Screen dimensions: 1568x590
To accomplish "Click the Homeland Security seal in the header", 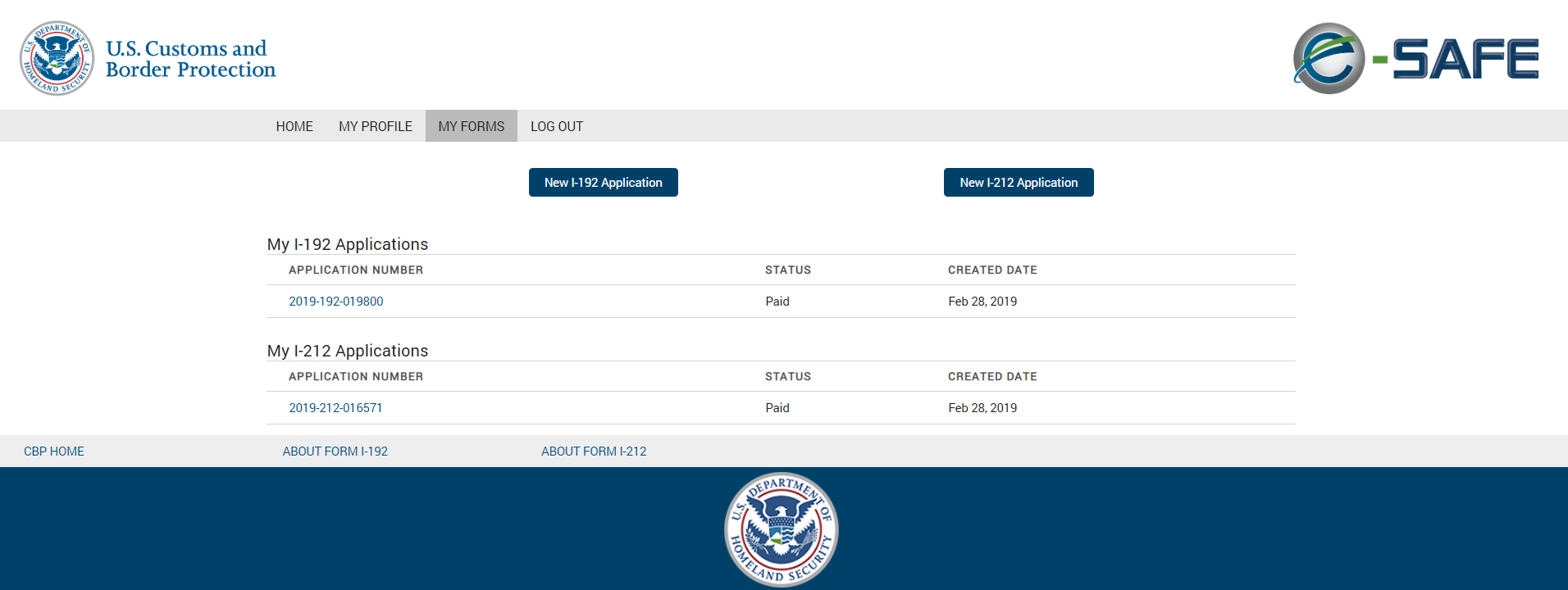I will click(x=57, y=58).
